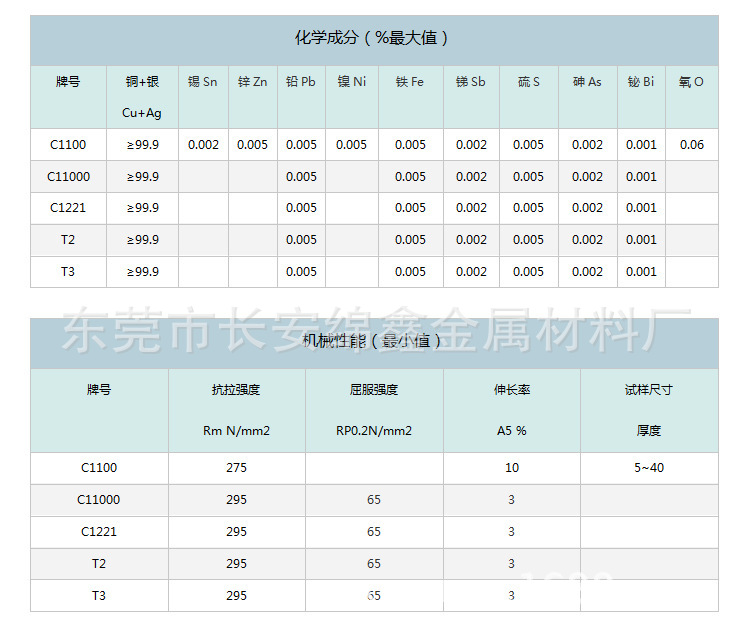Viewport: 750px width, 642px height.
Task: Select the elongation value 10 for C1100
Action: point(511,468)
